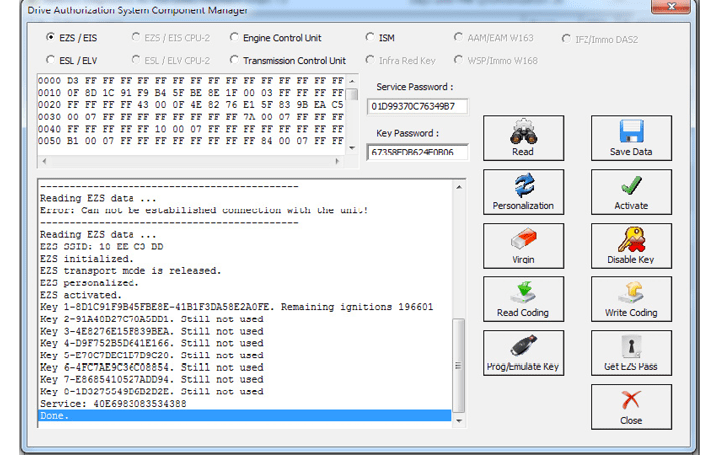Click the Read Coding download icon
The height and width of the screenshot is (455, 719).
click(522, 293)
